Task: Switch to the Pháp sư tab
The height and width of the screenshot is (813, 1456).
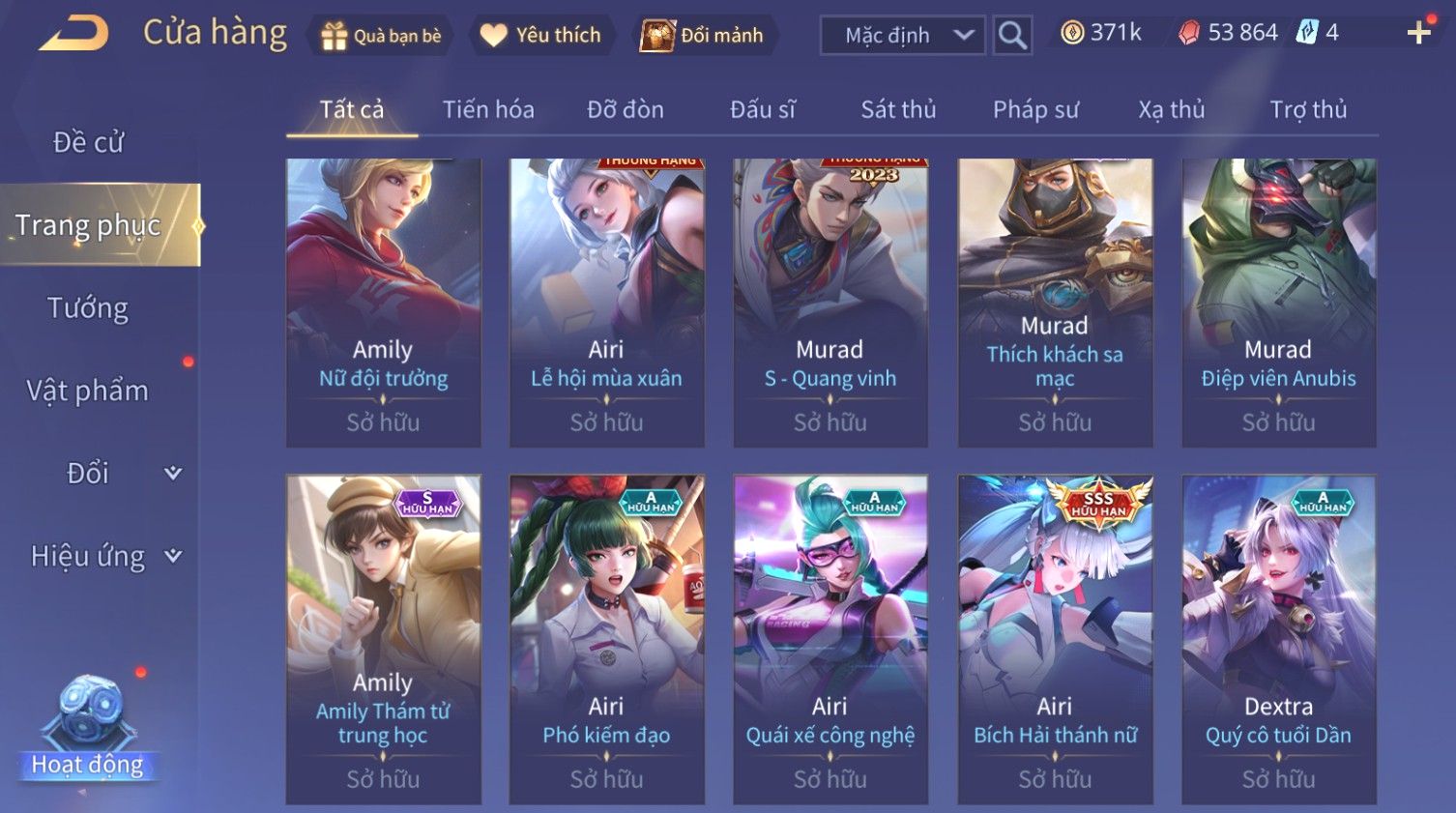Action: pyautogui.click(x=1035, y=109)
